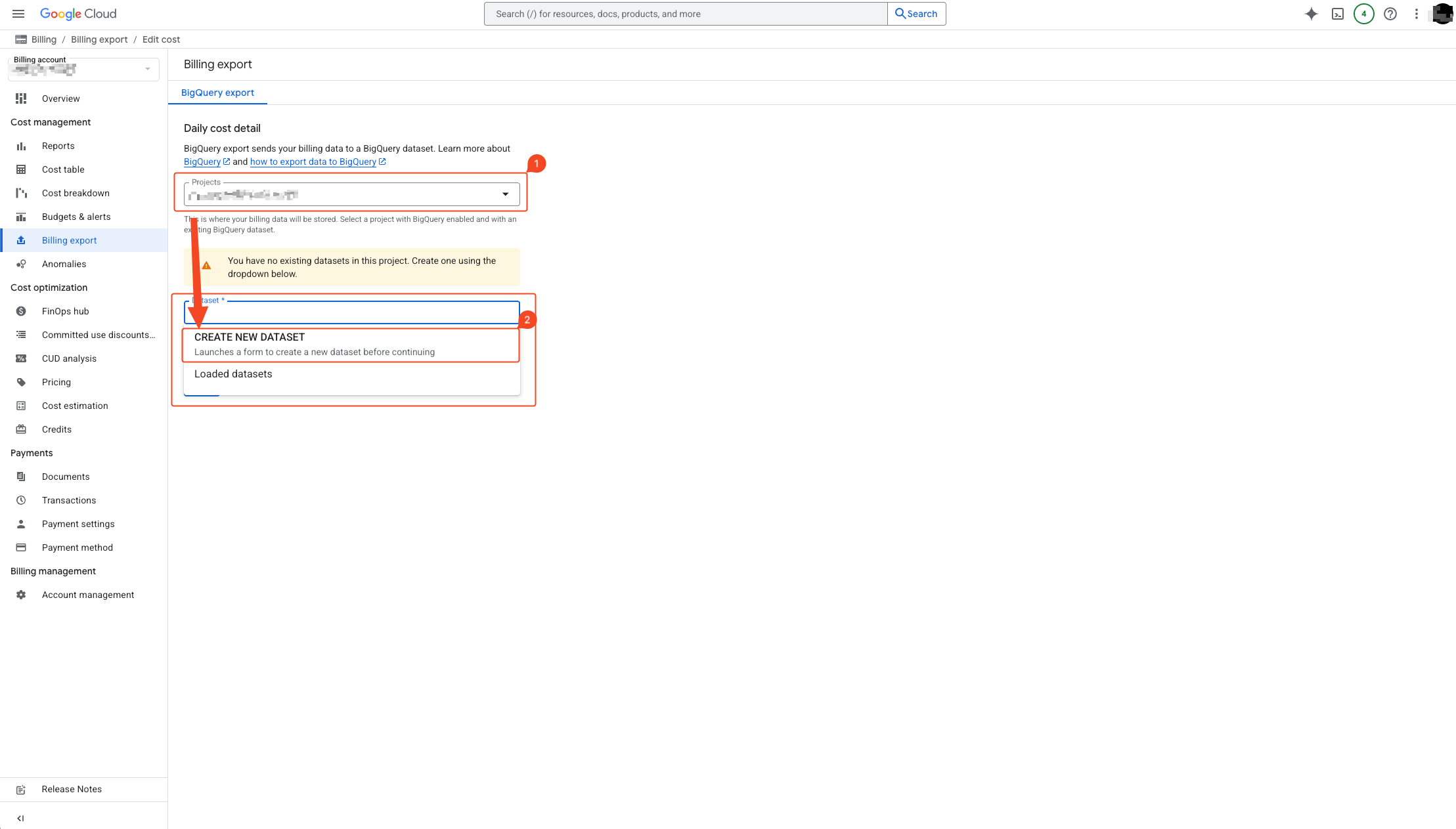Open Transactions page

[x=84, y=500]
